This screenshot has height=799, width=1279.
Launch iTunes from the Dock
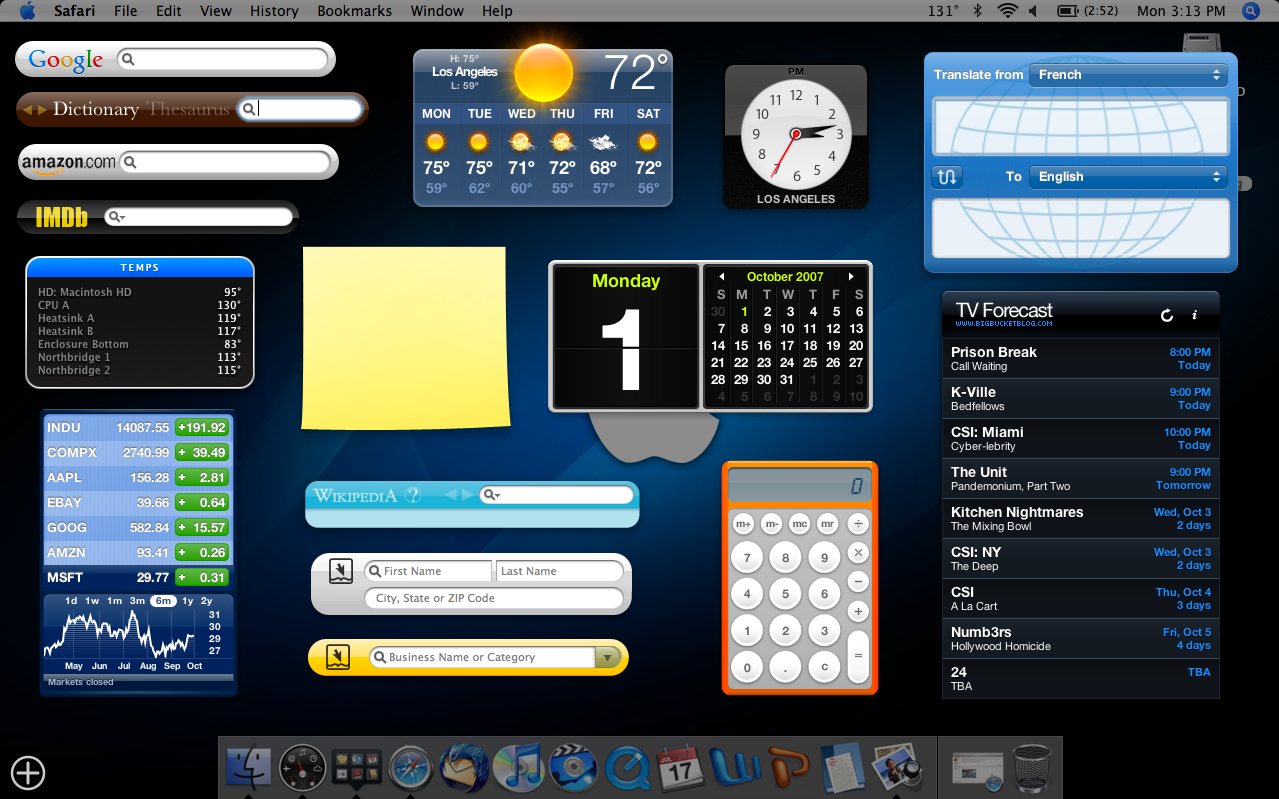[x=518, y=767]
